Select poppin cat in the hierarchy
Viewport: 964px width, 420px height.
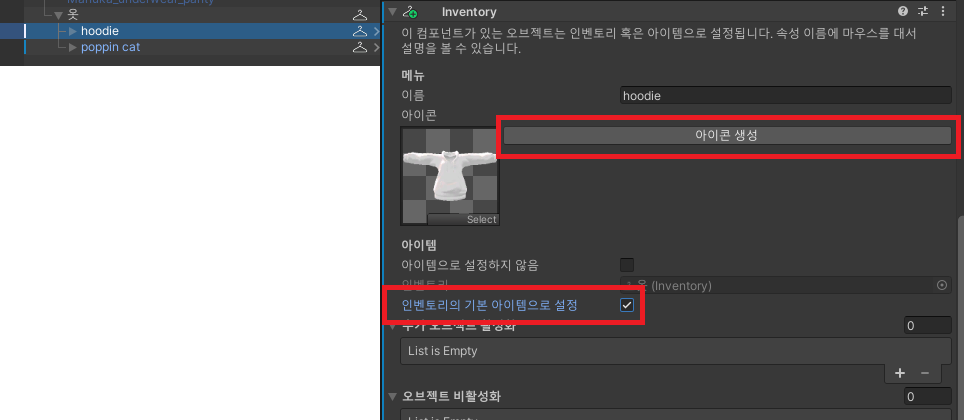coord(110,47)
